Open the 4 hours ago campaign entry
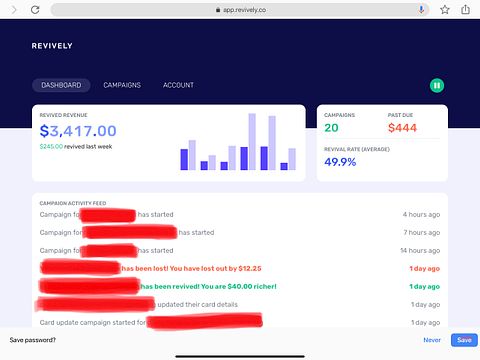This screenshot has height=360, width=480. (240, 215)
